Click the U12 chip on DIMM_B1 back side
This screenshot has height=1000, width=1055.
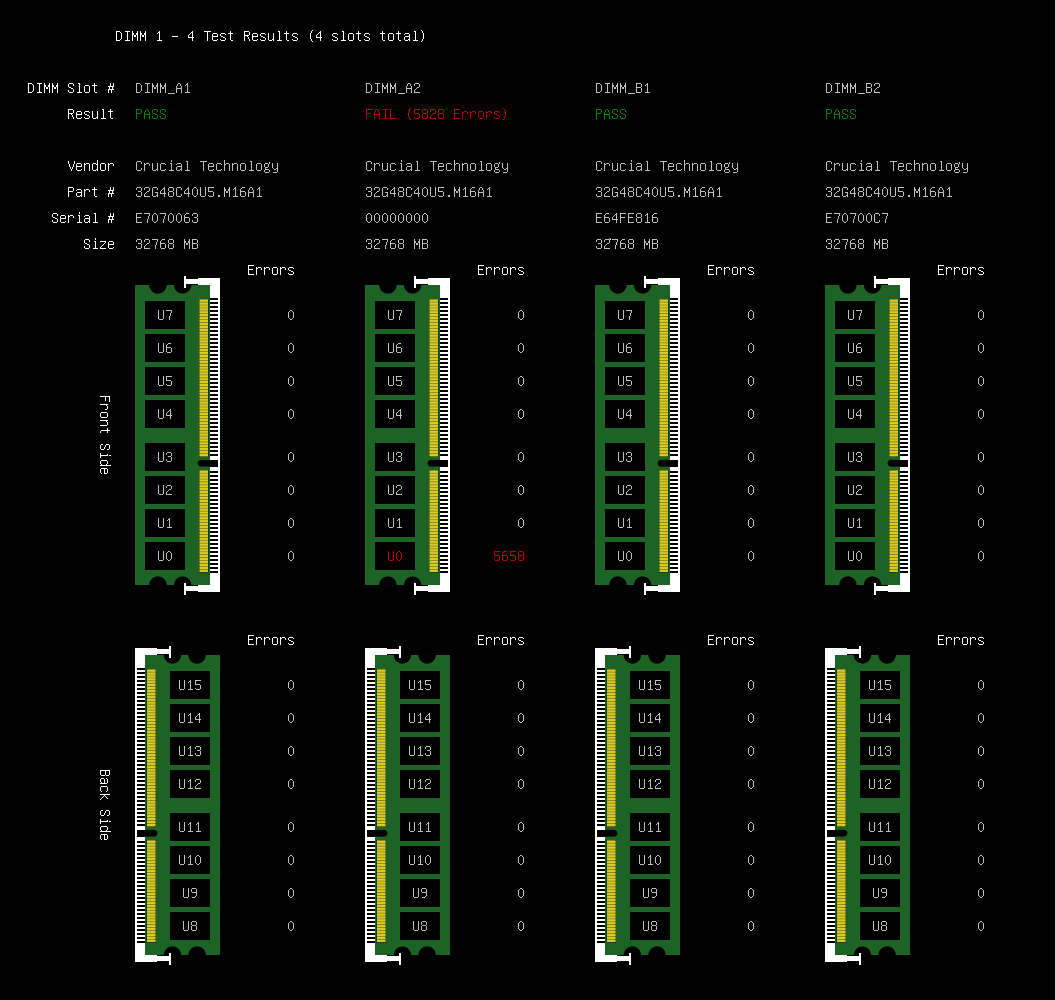[650, 784]
